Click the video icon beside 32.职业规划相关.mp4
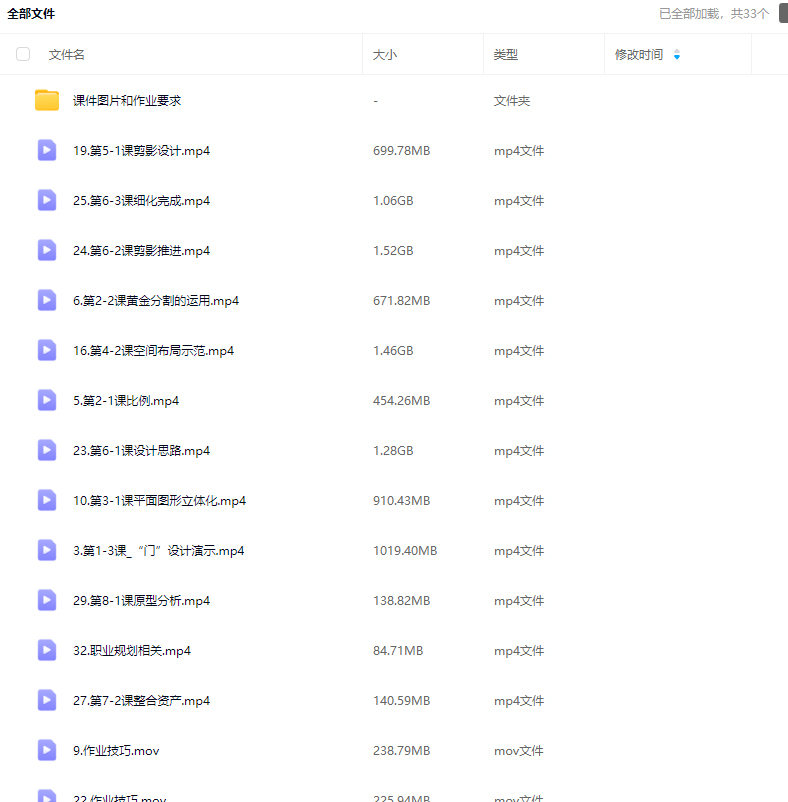The height and width of the screenshot is (802, 788). 47,650
